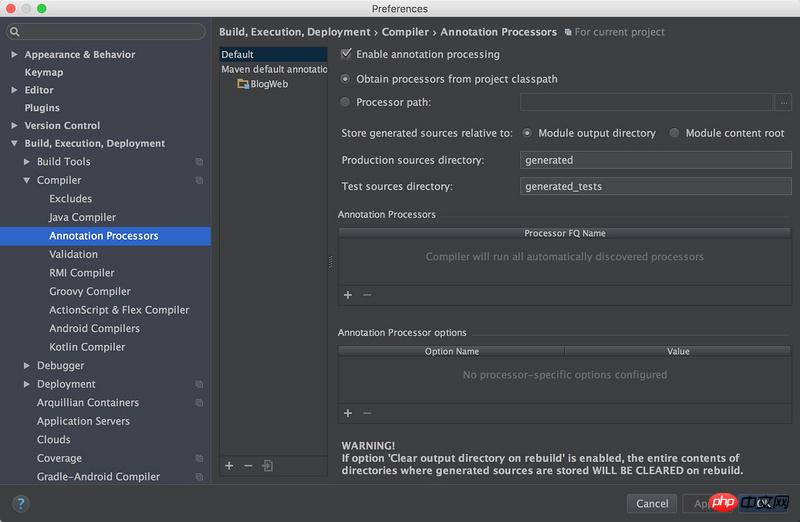The height and width of the screenshot is (522, 800).
Task: Click the search magnifier icon
Action: coord(14,32)
